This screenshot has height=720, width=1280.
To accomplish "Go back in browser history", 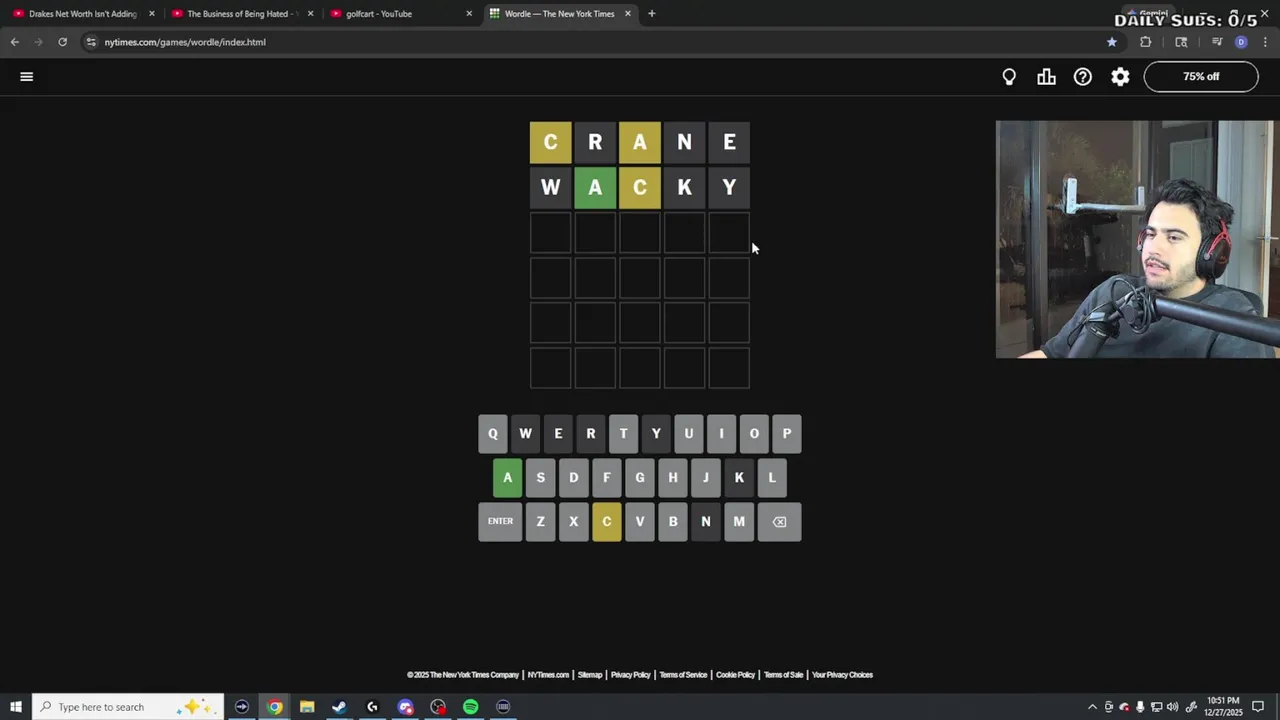I will [14, 42].
